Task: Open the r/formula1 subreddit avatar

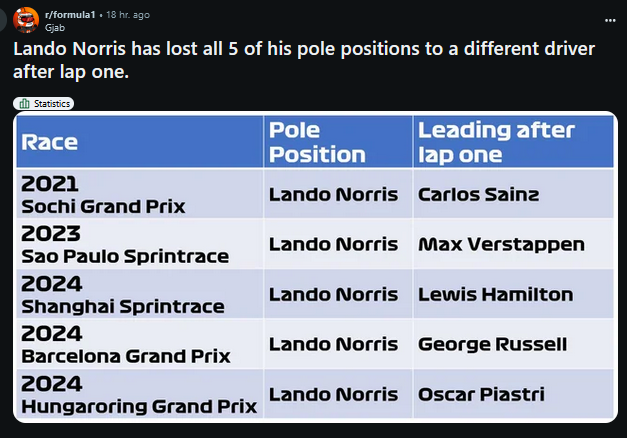Action: tap(26, 20)
